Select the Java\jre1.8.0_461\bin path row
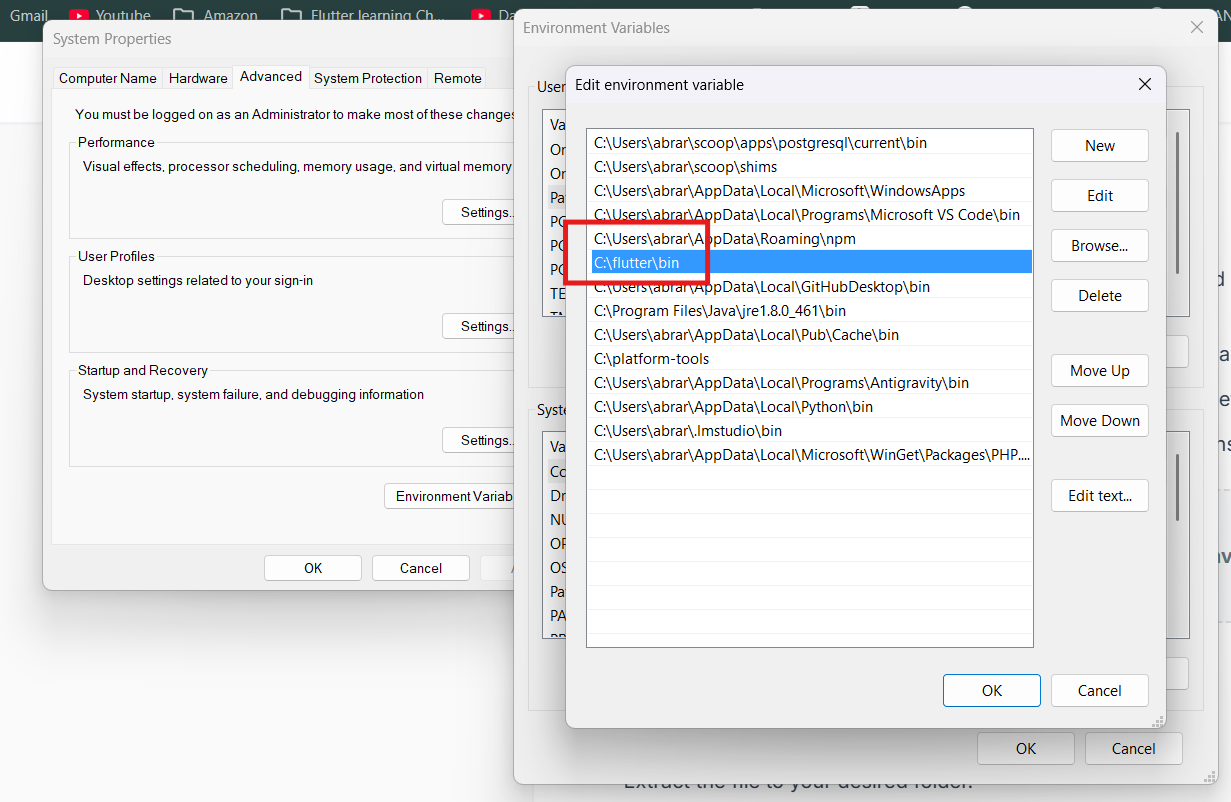1231x802 pixels. [x=810, y=311]
